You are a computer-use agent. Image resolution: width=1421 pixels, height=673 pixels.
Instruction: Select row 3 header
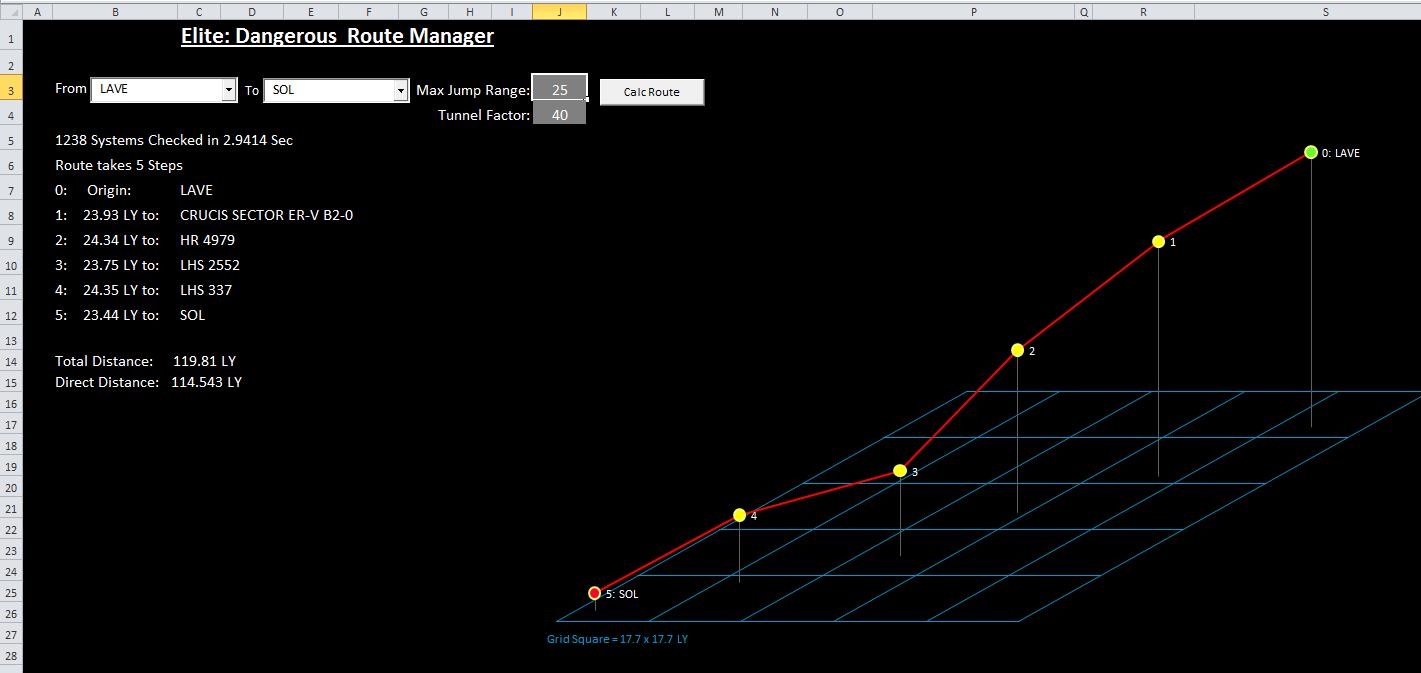pos(11,90)
